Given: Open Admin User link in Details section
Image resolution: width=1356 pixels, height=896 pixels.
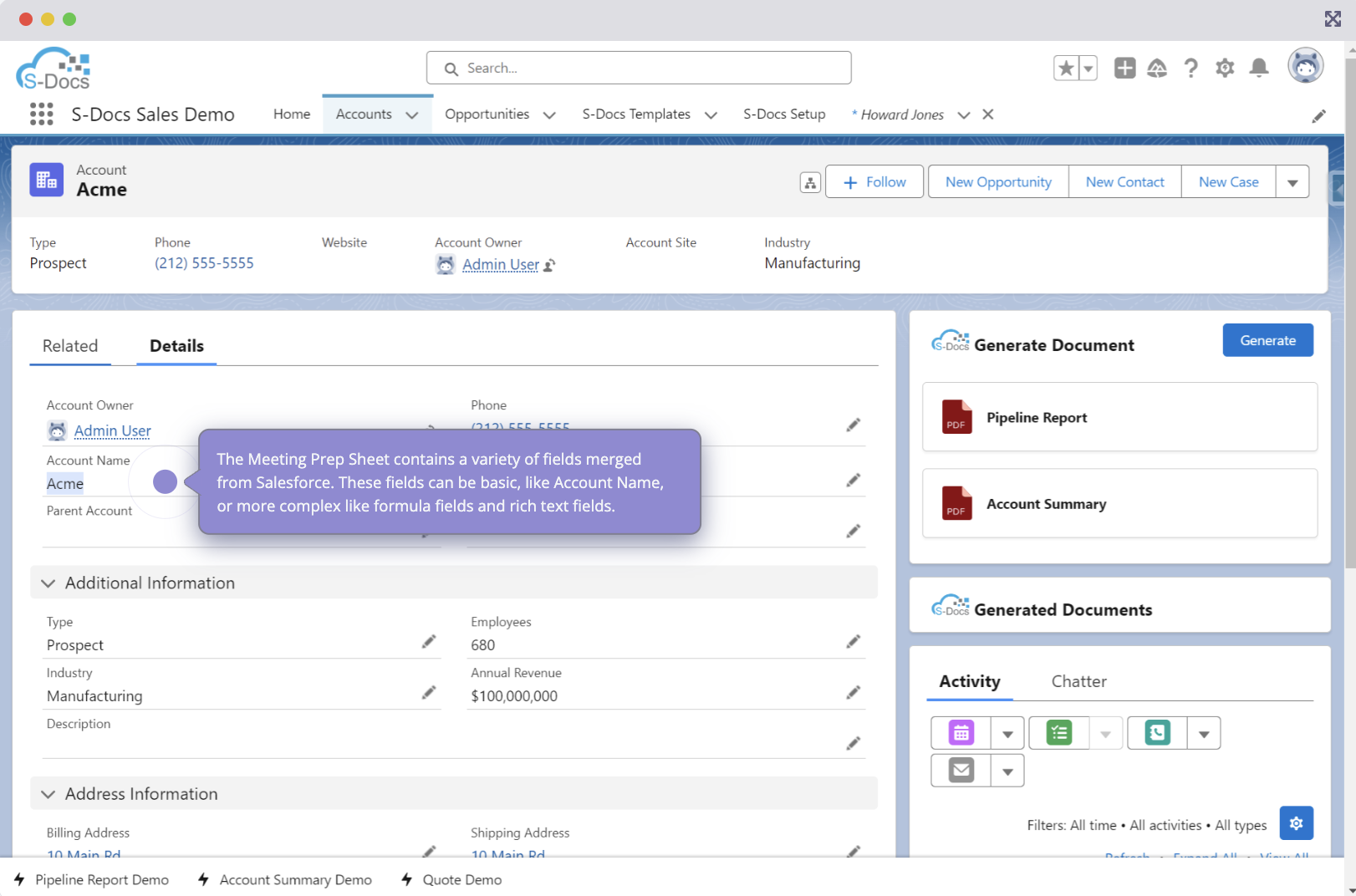Looking at the screenshot, I should pyautogui.click(x=112, y=431).
